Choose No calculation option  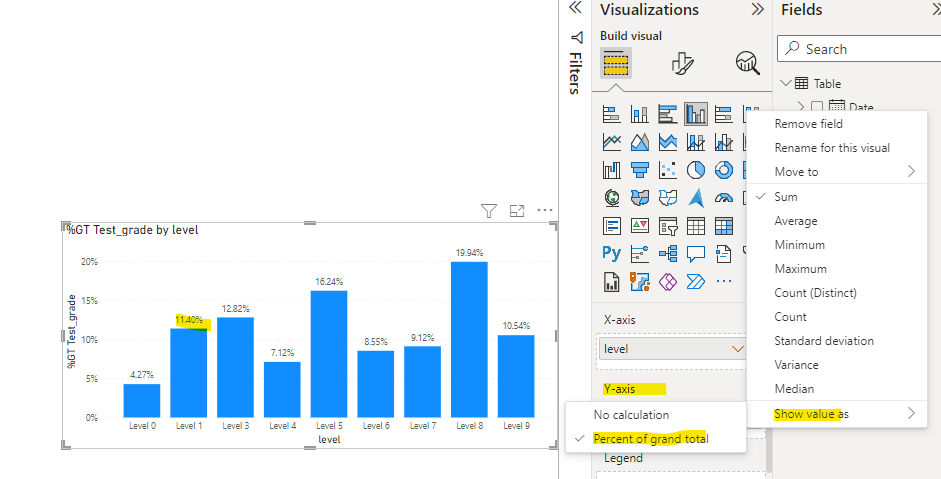point(656,415)
